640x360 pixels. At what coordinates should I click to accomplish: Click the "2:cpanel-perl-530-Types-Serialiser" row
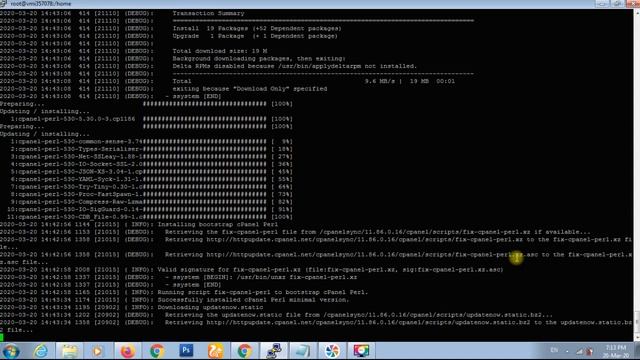click(152, 149)
